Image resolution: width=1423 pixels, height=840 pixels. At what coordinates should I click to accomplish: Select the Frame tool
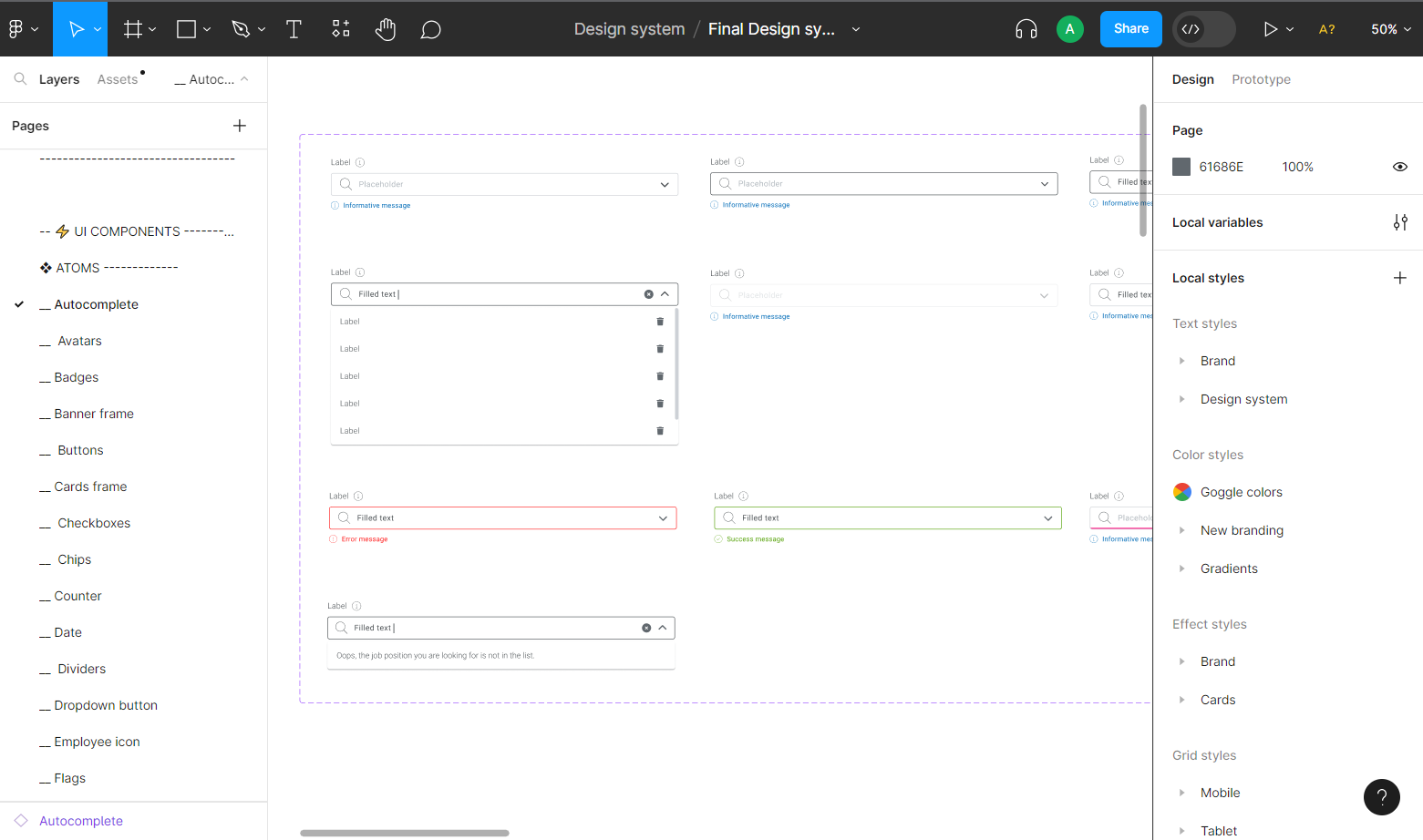click(133, 29)
